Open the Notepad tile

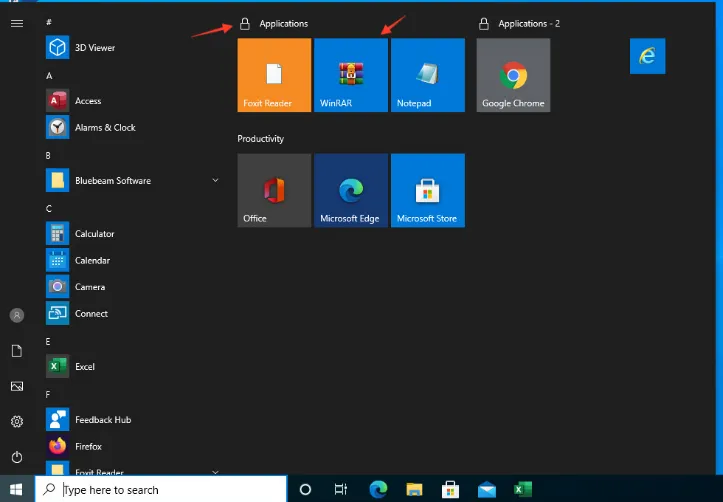point(428,75)
